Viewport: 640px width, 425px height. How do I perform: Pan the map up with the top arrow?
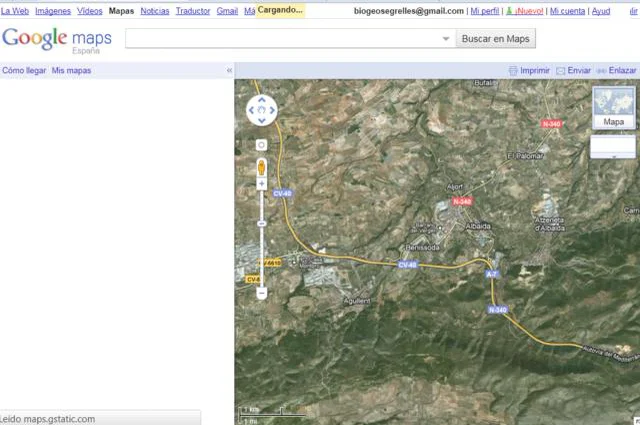point(262,100)
